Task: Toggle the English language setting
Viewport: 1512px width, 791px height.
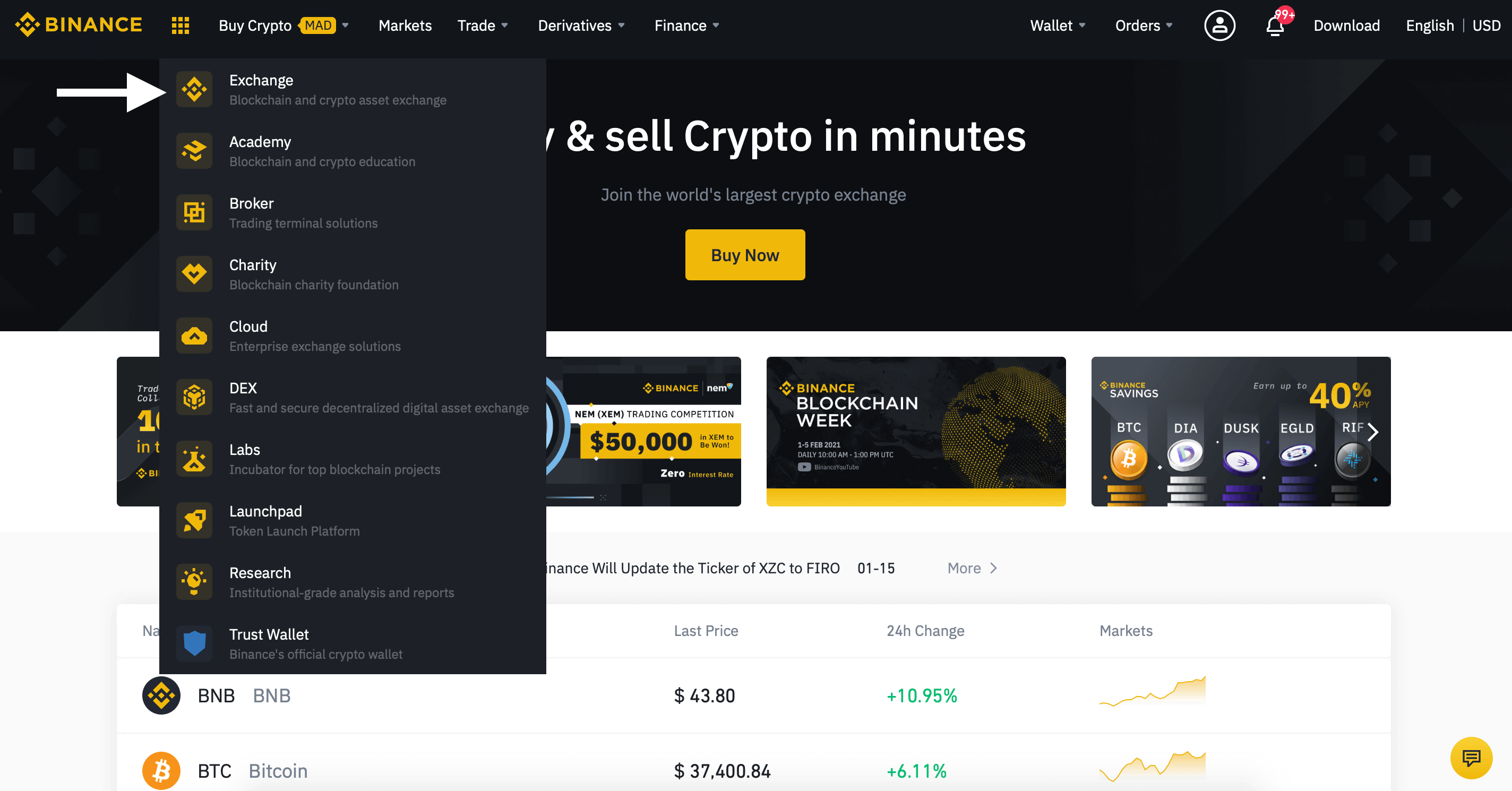Action: 1428,25
